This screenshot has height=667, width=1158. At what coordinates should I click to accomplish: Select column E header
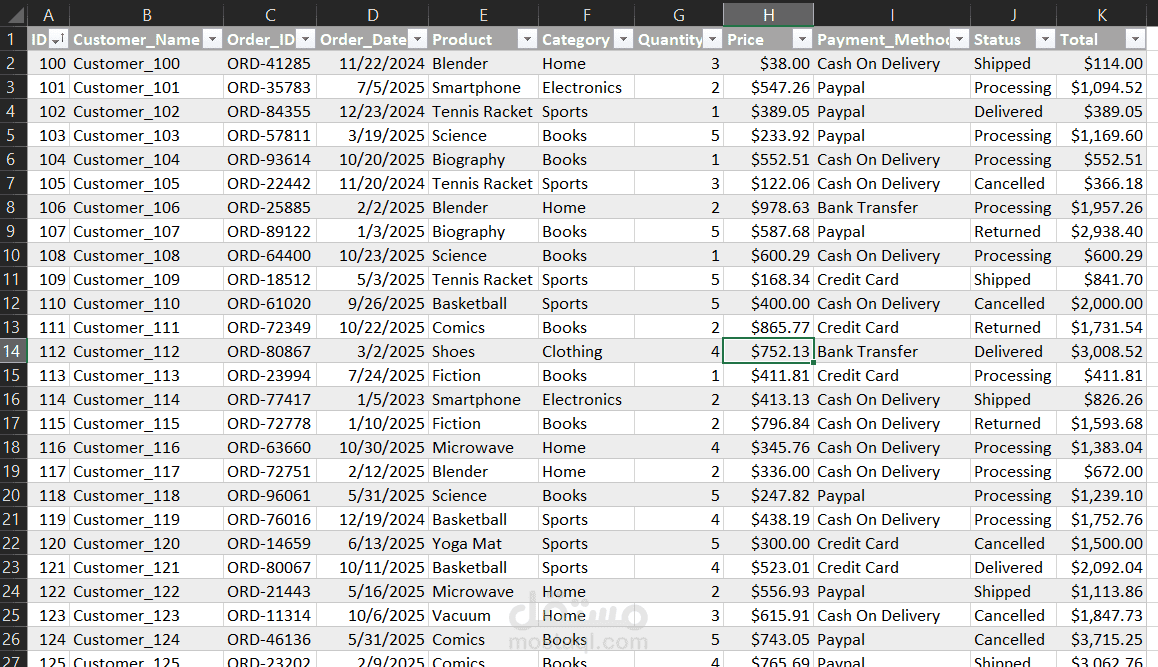click(x=483, y=15)
